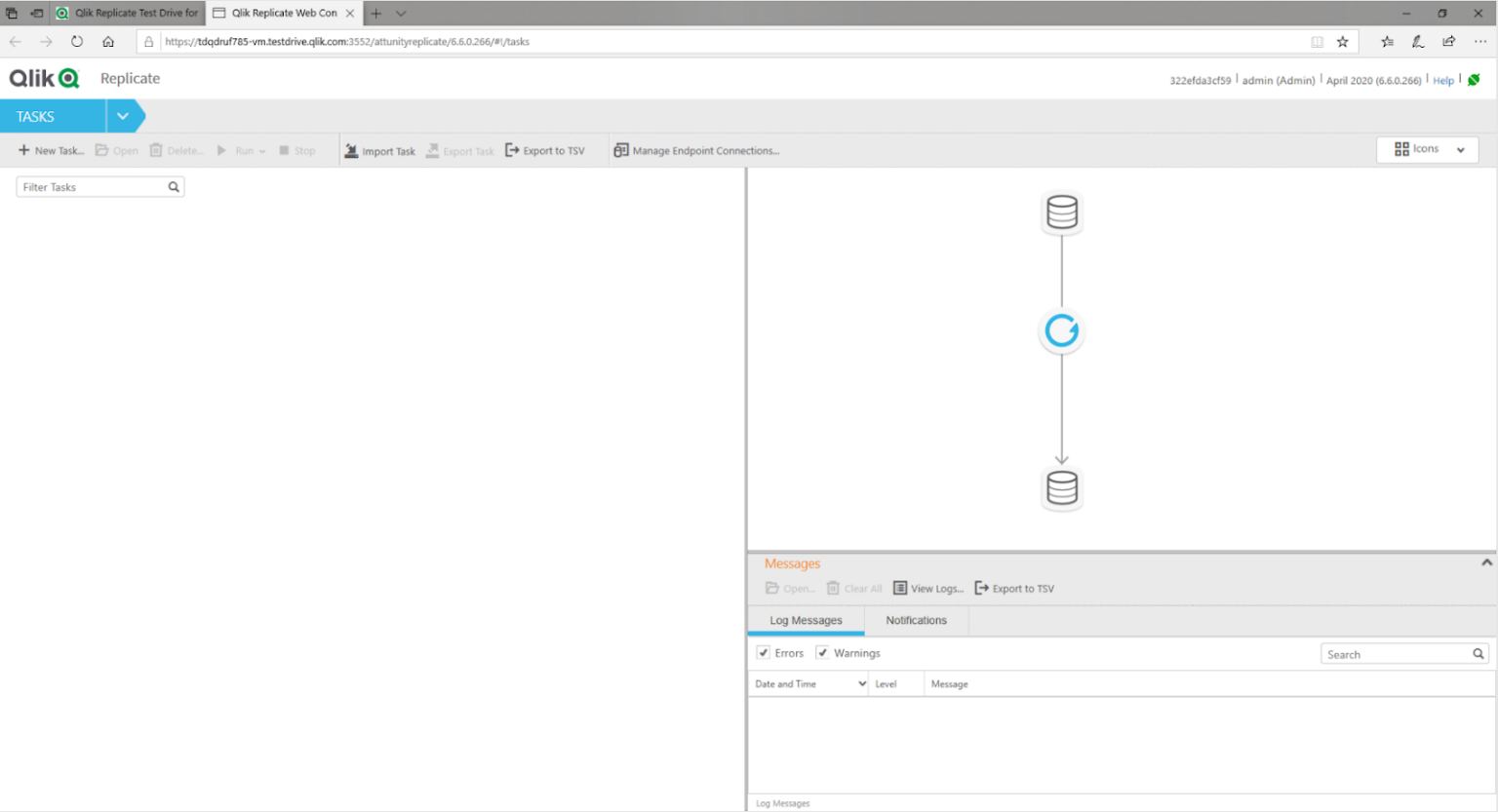This screenshot has width=1498, height=812.
Task: Click the Filter Tasks input field
Action: click(93, 187)
